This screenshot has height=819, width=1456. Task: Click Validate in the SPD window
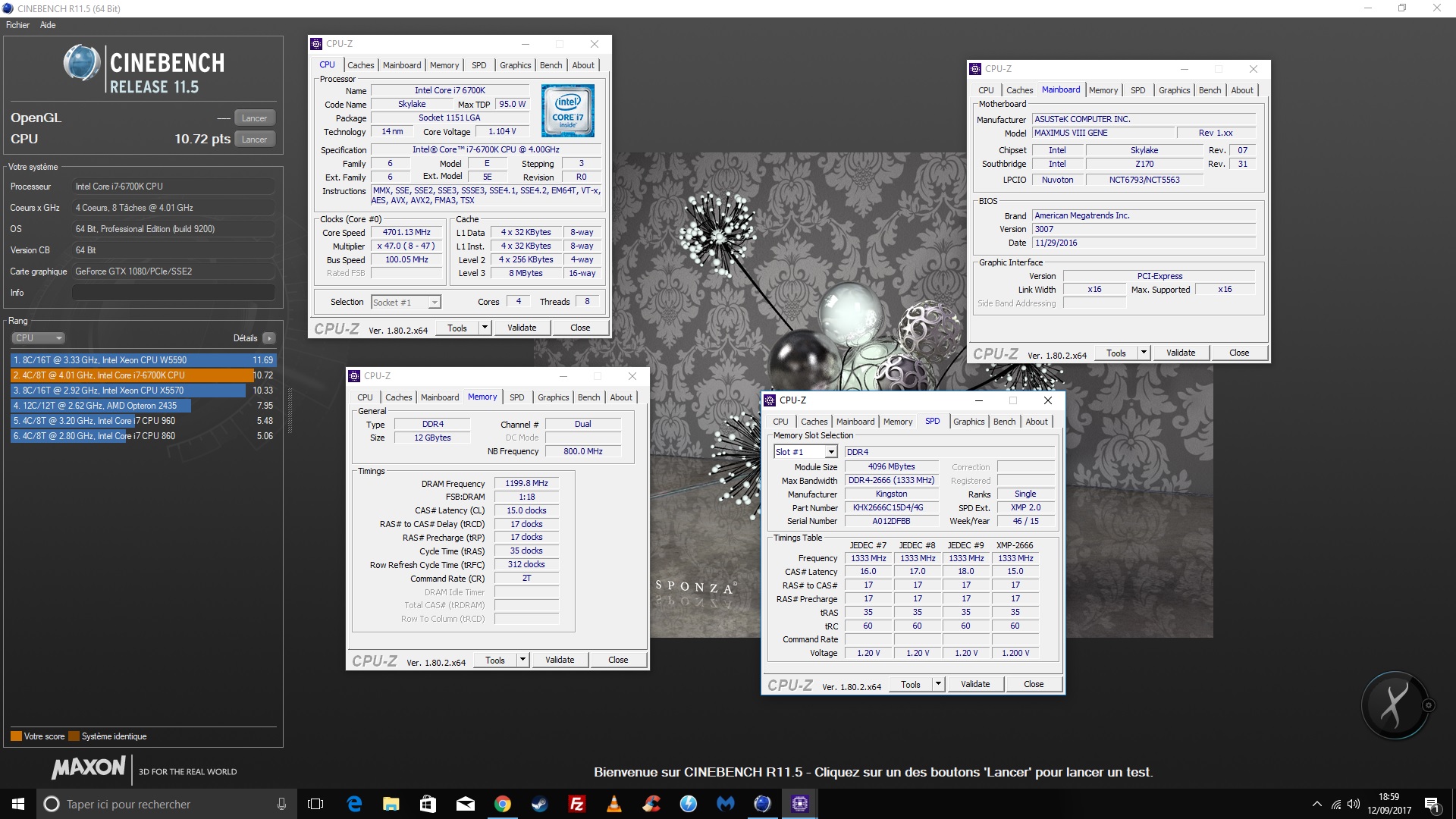point(975,684)
